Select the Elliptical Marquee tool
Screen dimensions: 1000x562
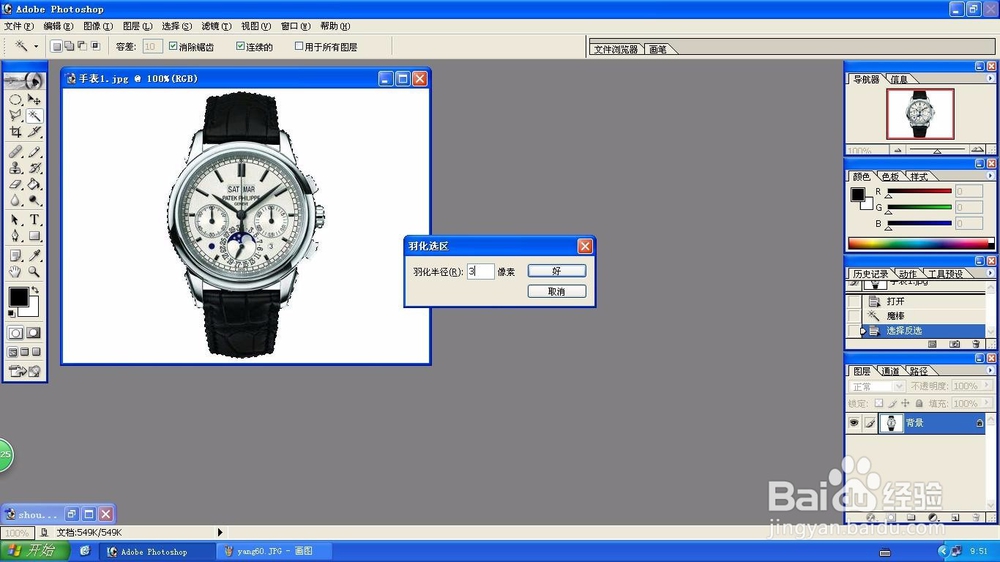[x=15, y=100]
